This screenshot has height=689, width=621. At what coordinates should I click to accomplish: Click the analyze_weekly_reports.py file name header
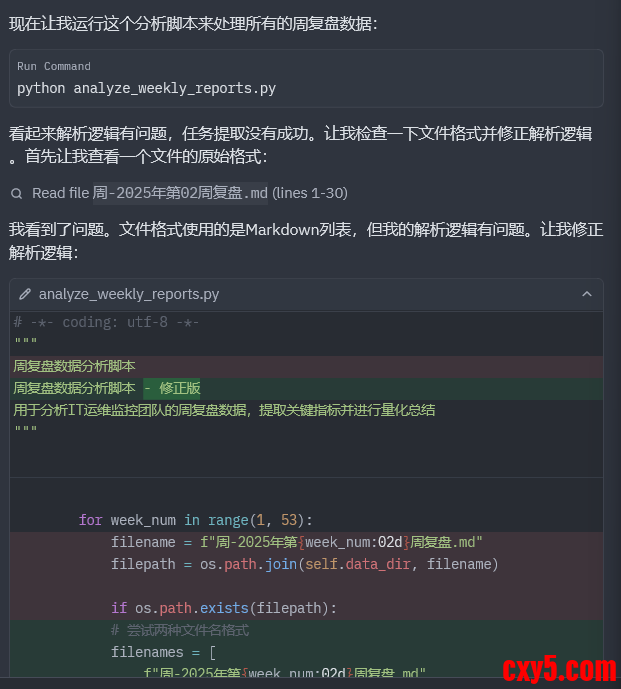pos(129,294)
